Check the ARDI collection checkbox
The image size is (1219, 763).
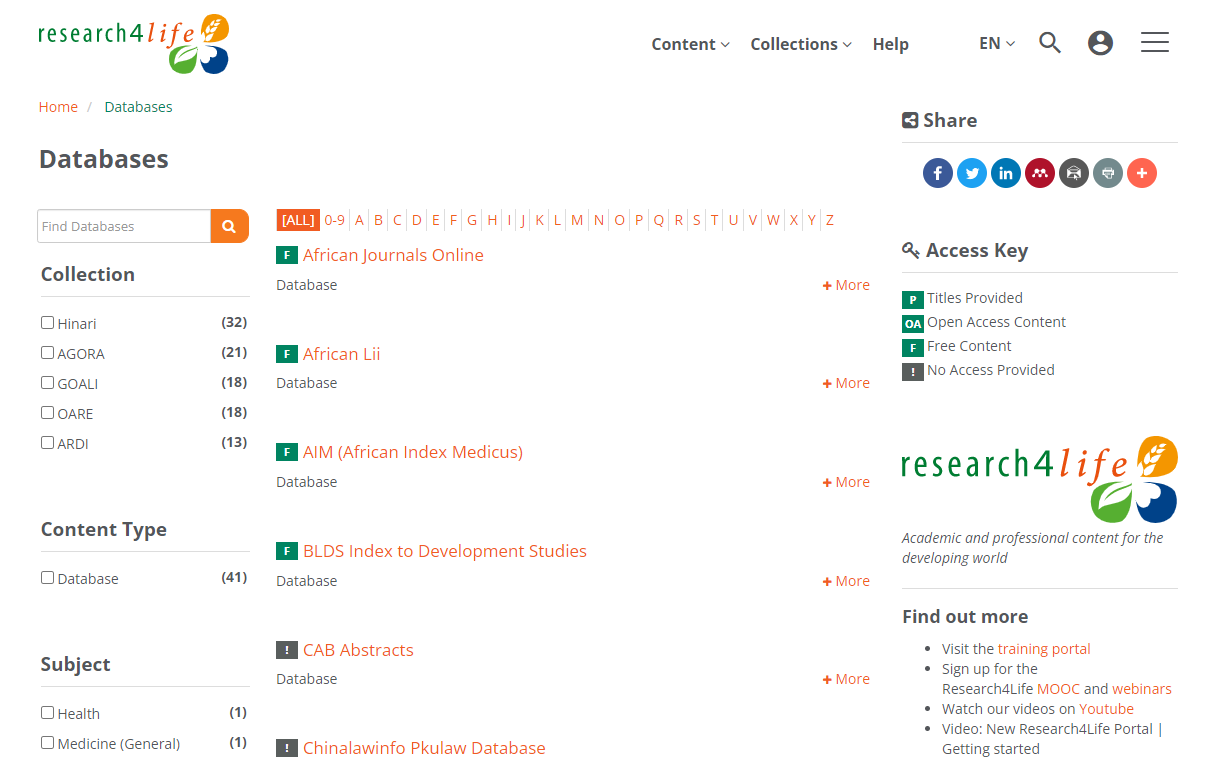(x=47, y=442)
